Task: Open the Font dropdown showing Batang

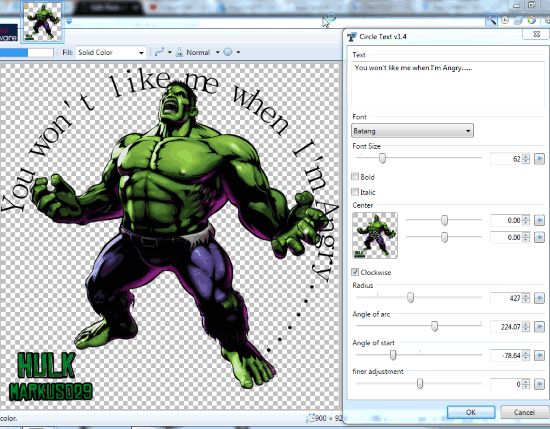Action: [x=412, y=131]
